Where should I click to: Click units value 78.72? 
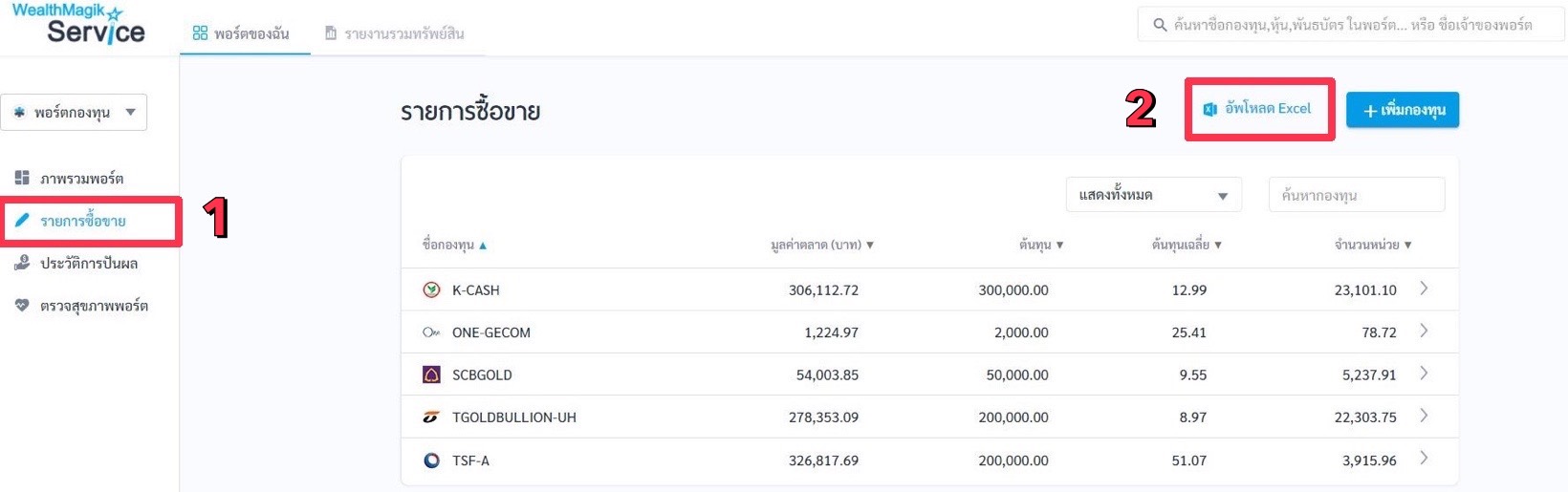point(1379,332)
